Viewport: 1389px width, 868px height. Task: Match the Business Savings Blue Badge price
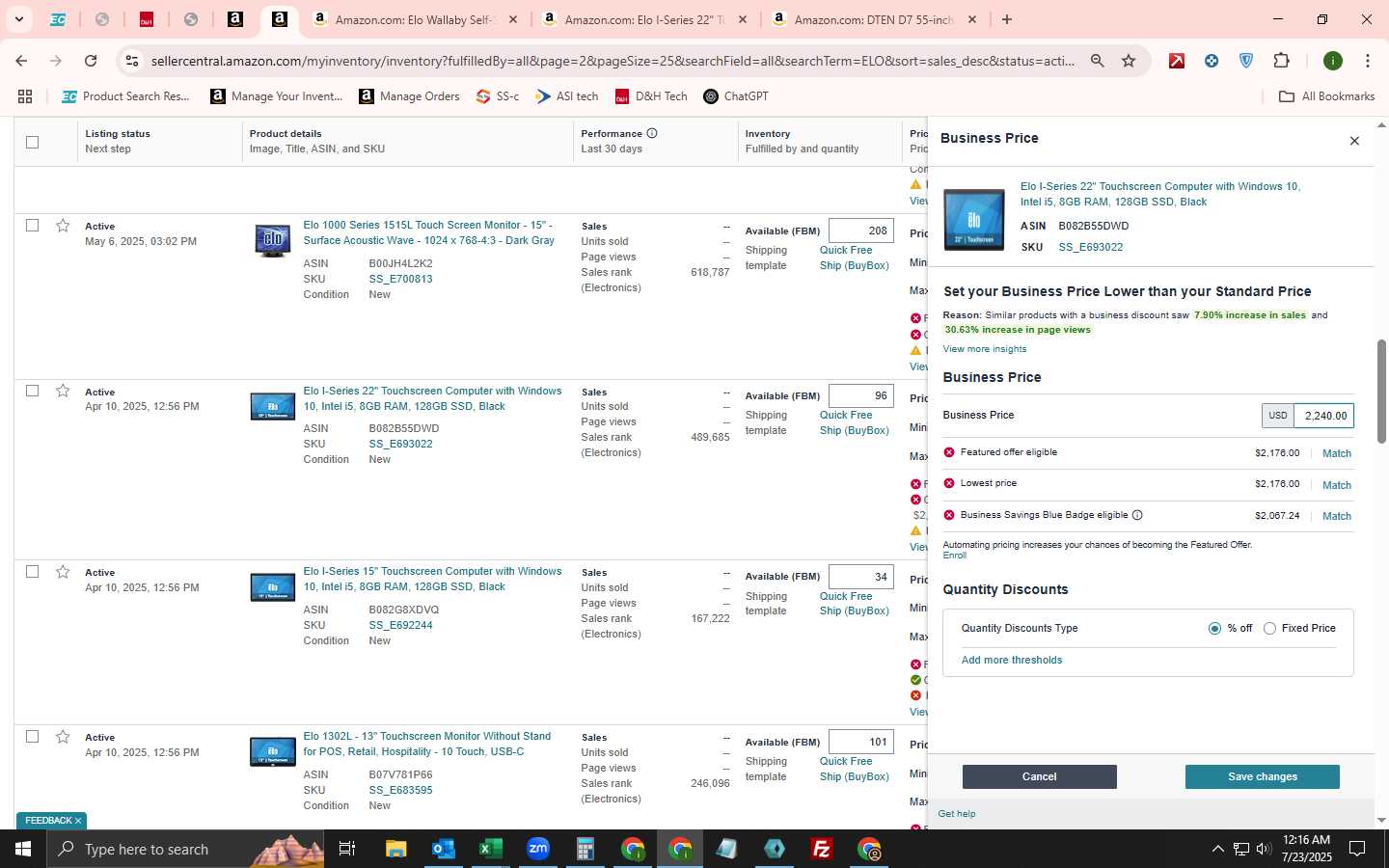pos(1336,516)
